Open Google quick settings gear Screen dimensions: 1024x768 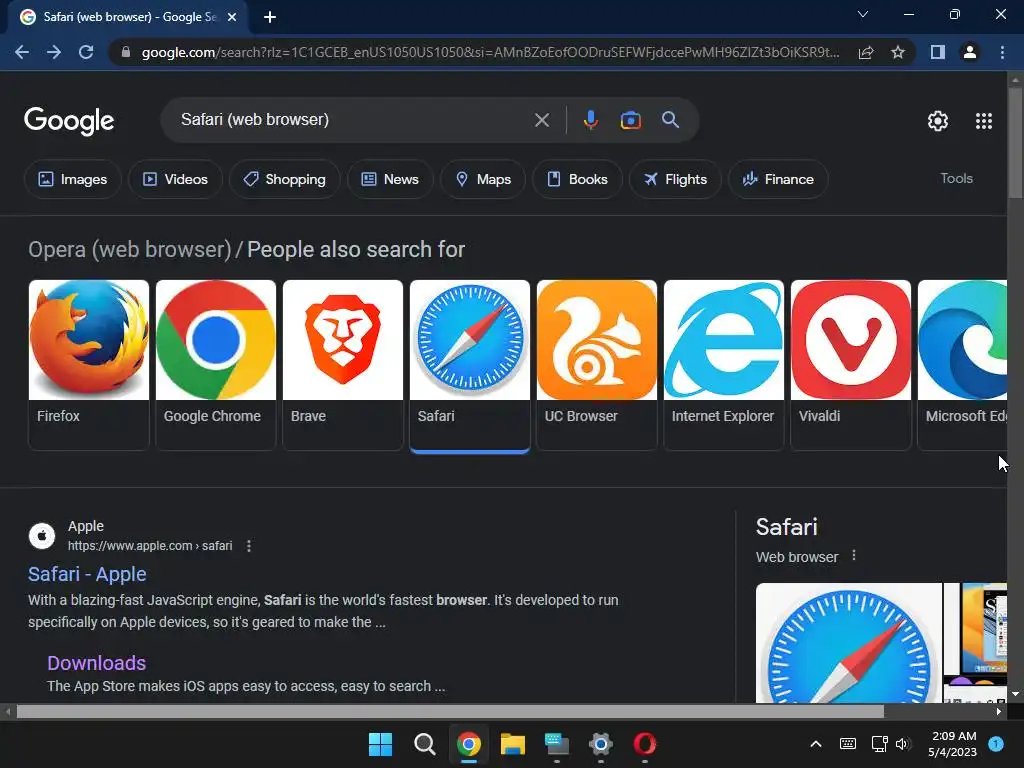(x=938, y=121)
